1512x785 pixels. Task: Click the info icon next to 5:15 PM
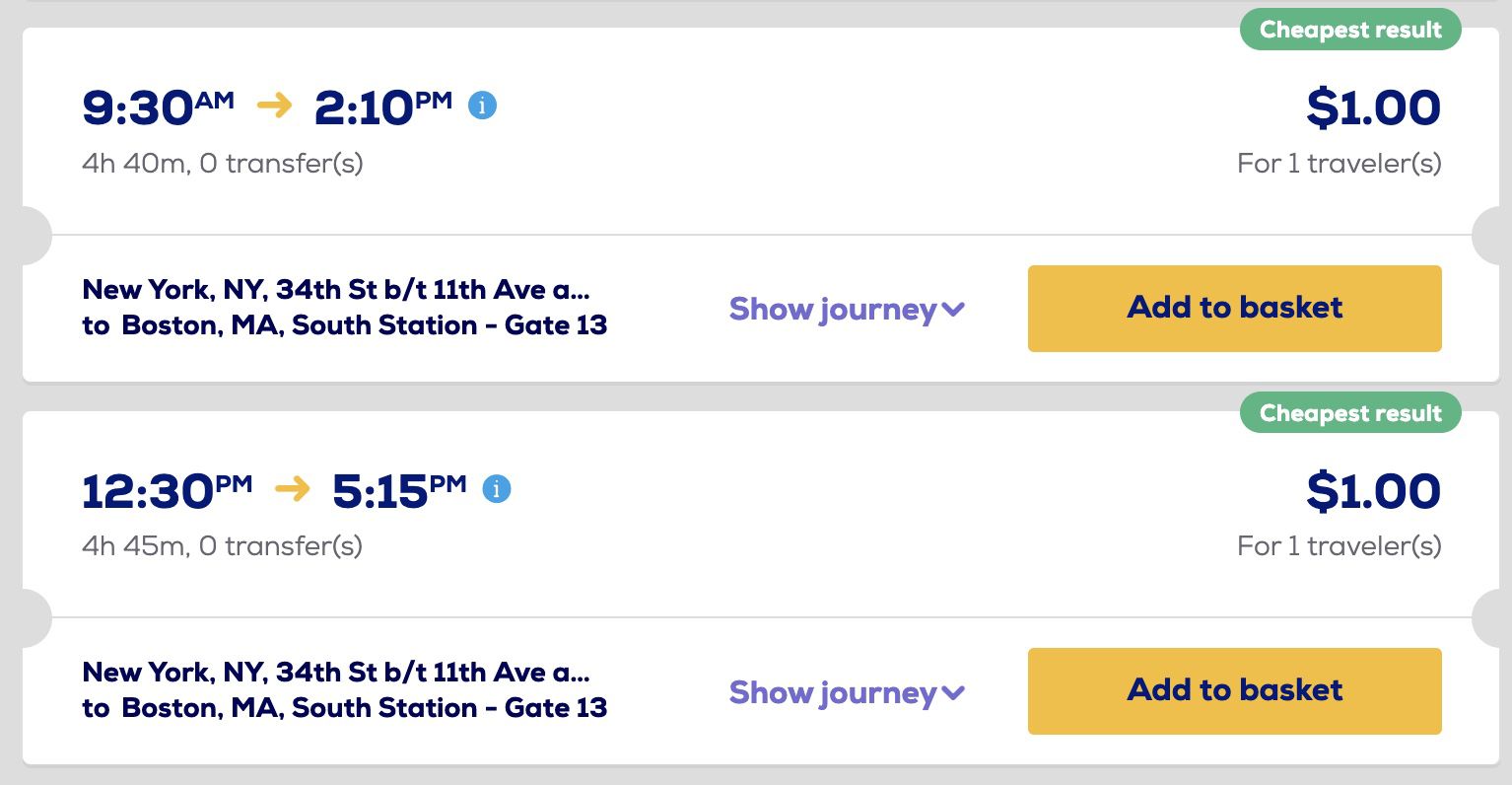(498, 488)
